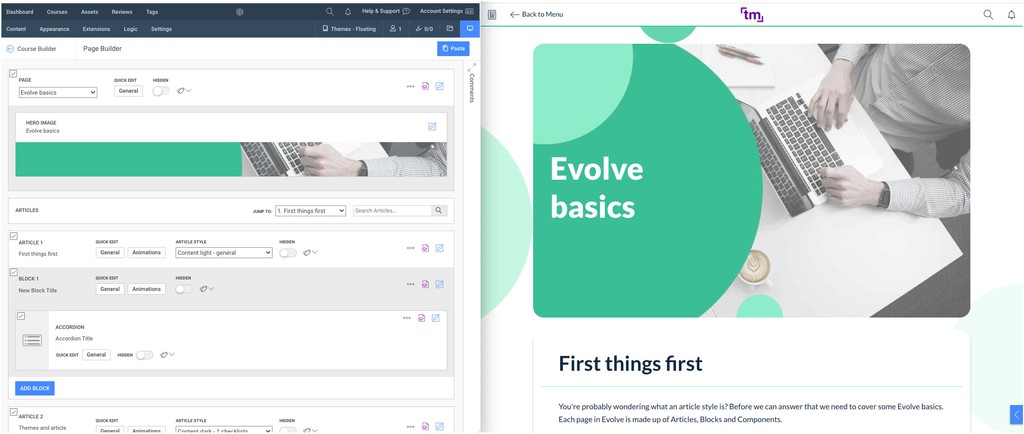Open the Assets menu
Viewport: 1024px width, 434px height.
89,12
